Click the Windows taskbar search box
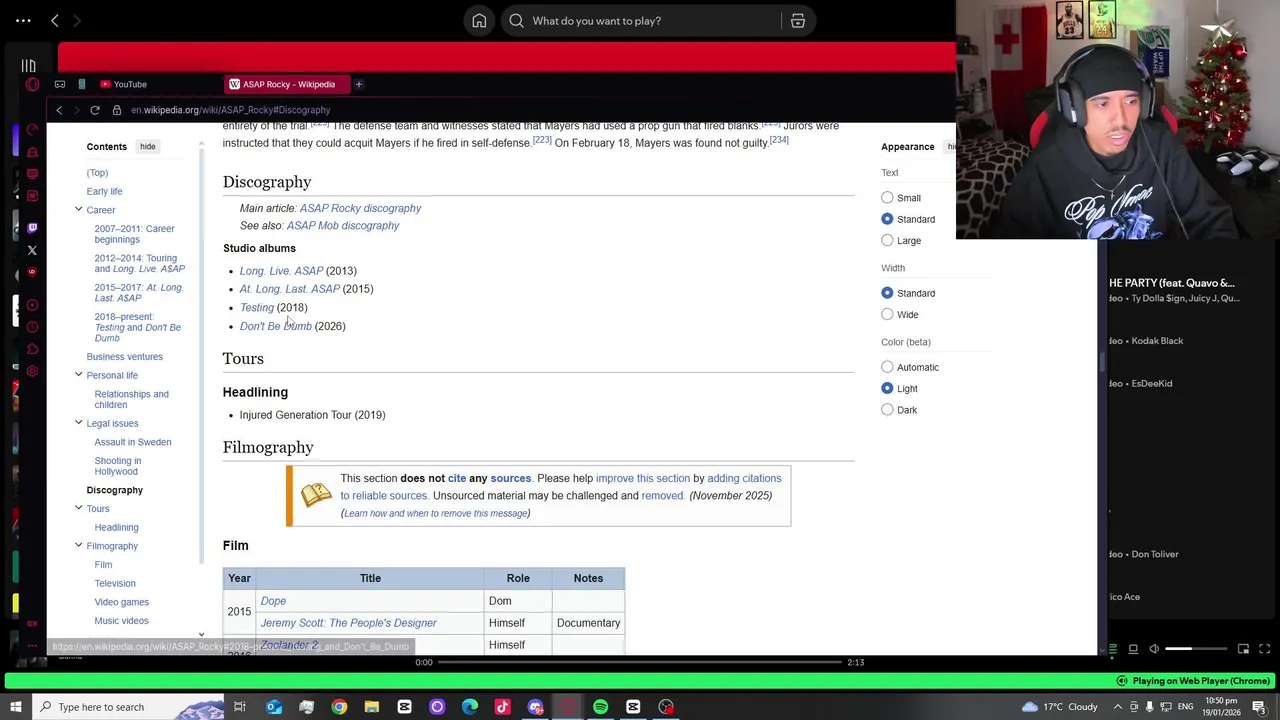 [130, 707]
